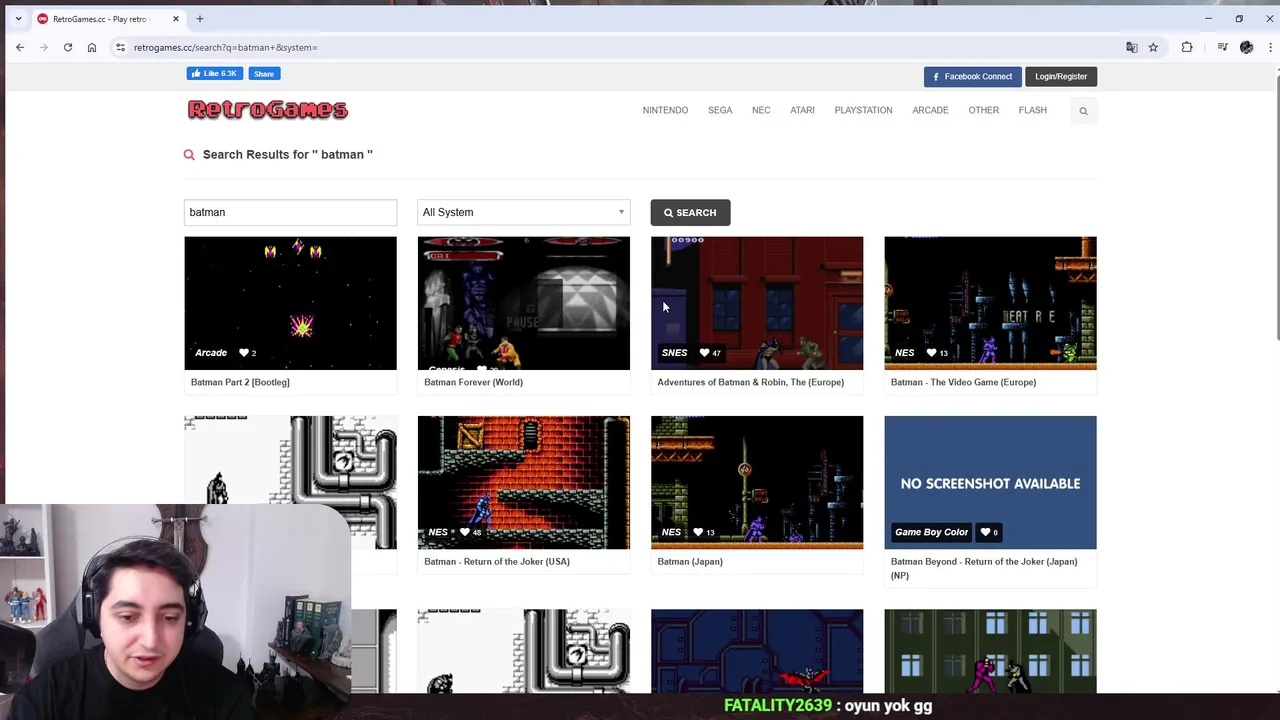1280x720 pixels.
Task: Click heart icon on Return of the Joker card
Action: (464, 532)
